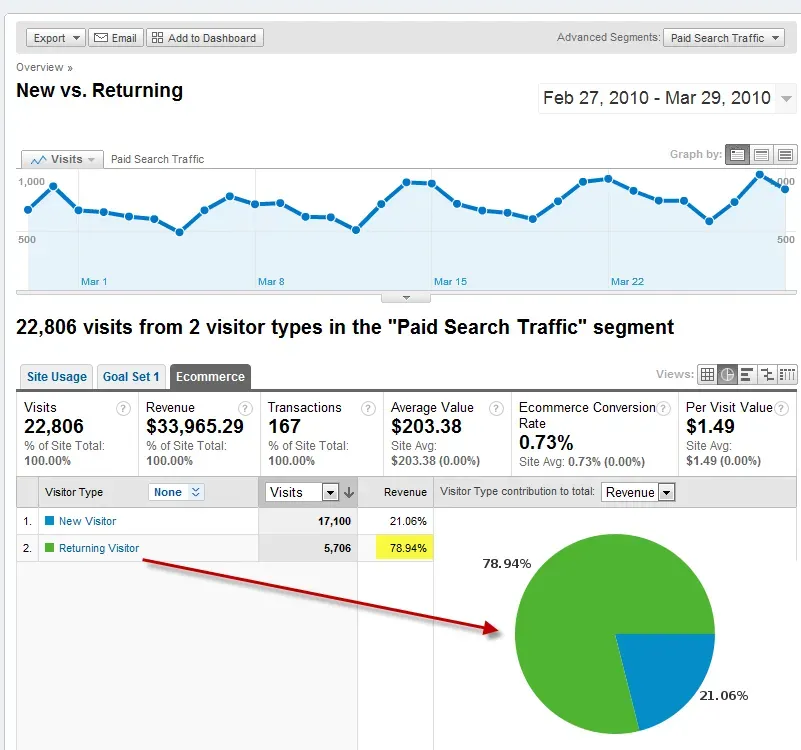This screenshot has width=801, height=750.
Task: Click the last Graph by display icon
Action: (786, 155)
